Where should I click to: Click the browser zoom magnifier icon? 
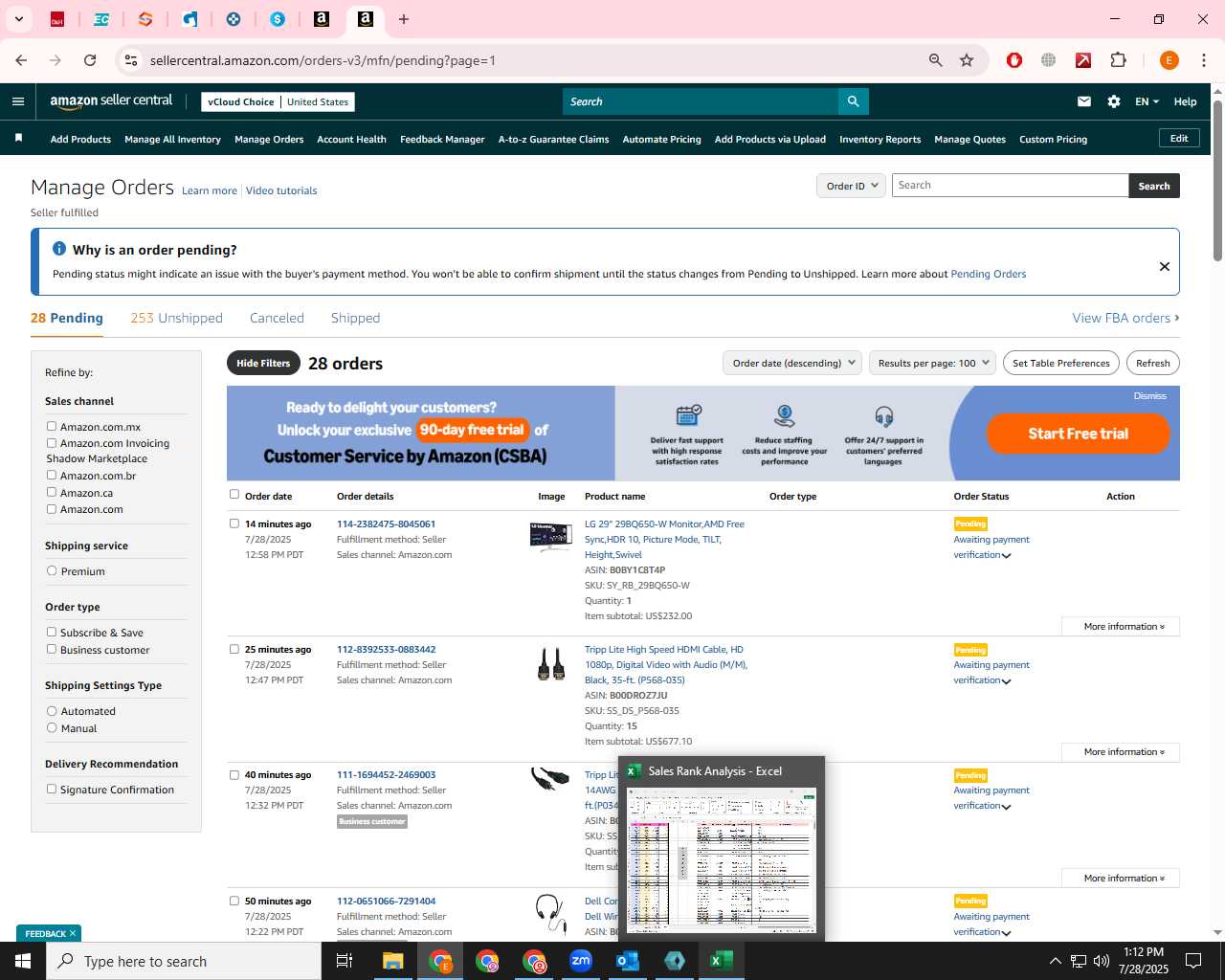coord(936,60)
